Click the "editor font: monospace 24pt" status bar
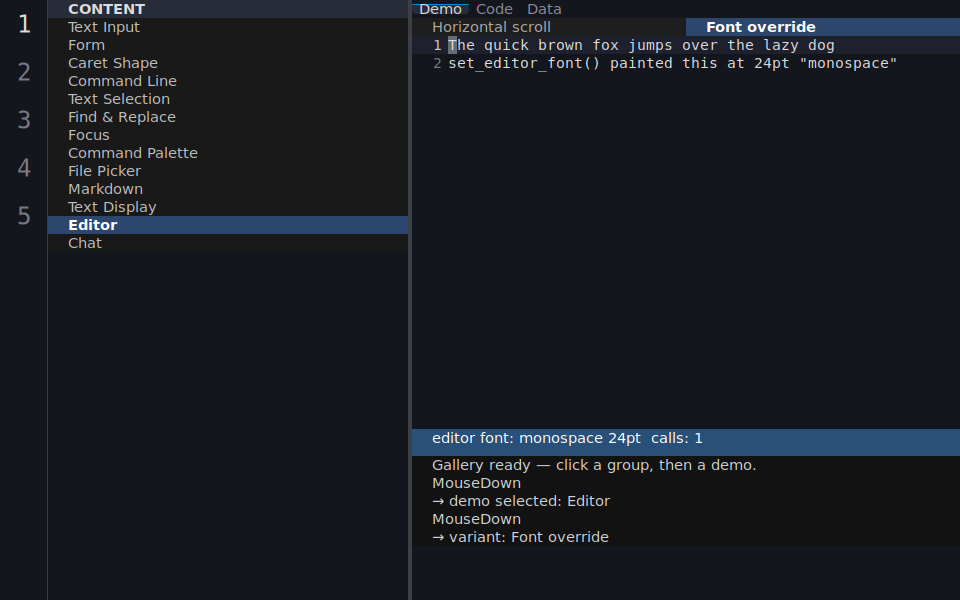 point(686,442)
